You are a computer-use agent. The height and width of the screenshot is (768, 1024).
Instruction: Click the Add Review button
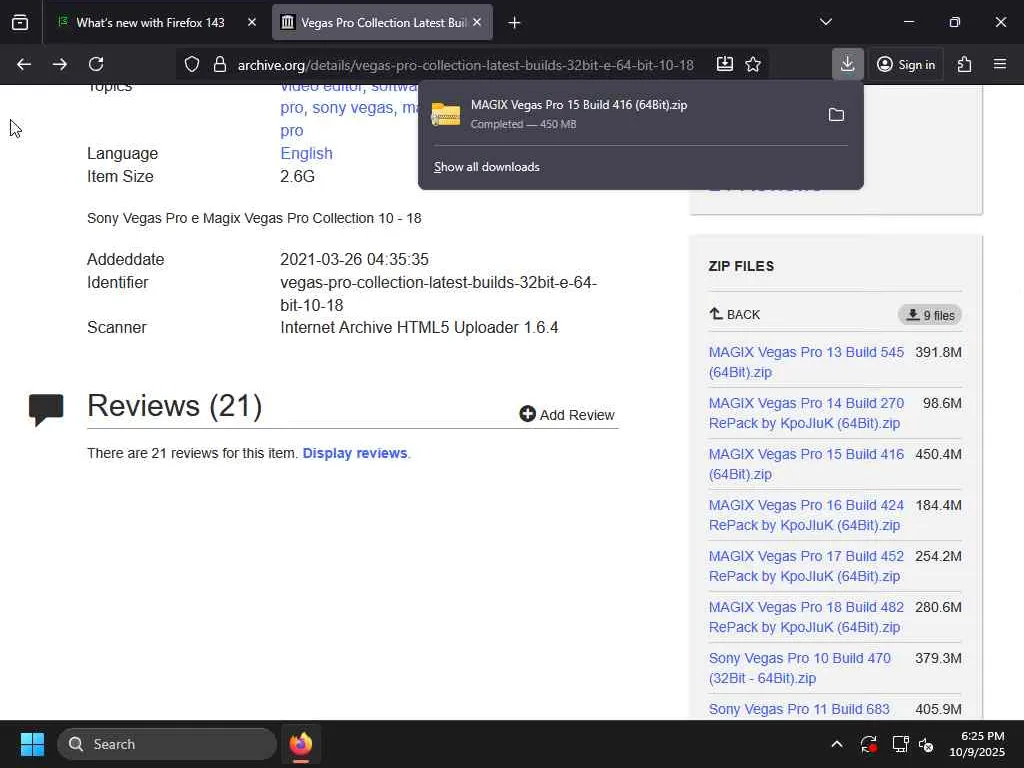click(567, 415)
